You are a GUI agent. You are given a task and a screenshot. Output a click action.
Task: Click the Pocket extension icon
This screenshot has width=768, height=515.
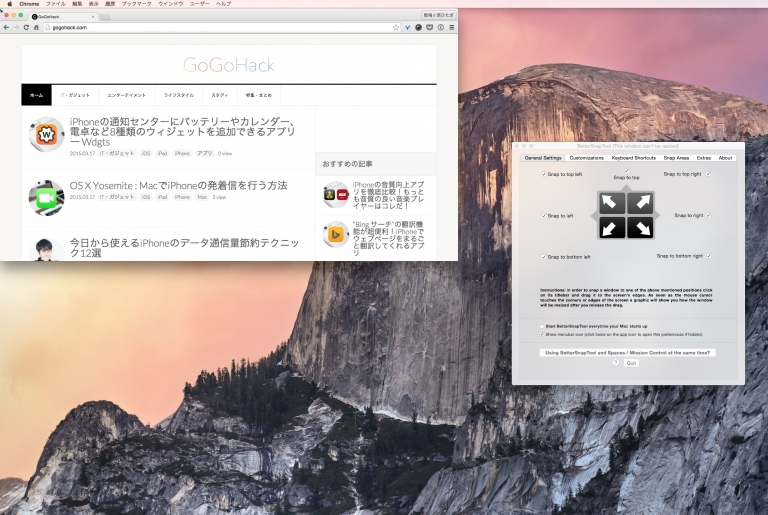(430, 27)
